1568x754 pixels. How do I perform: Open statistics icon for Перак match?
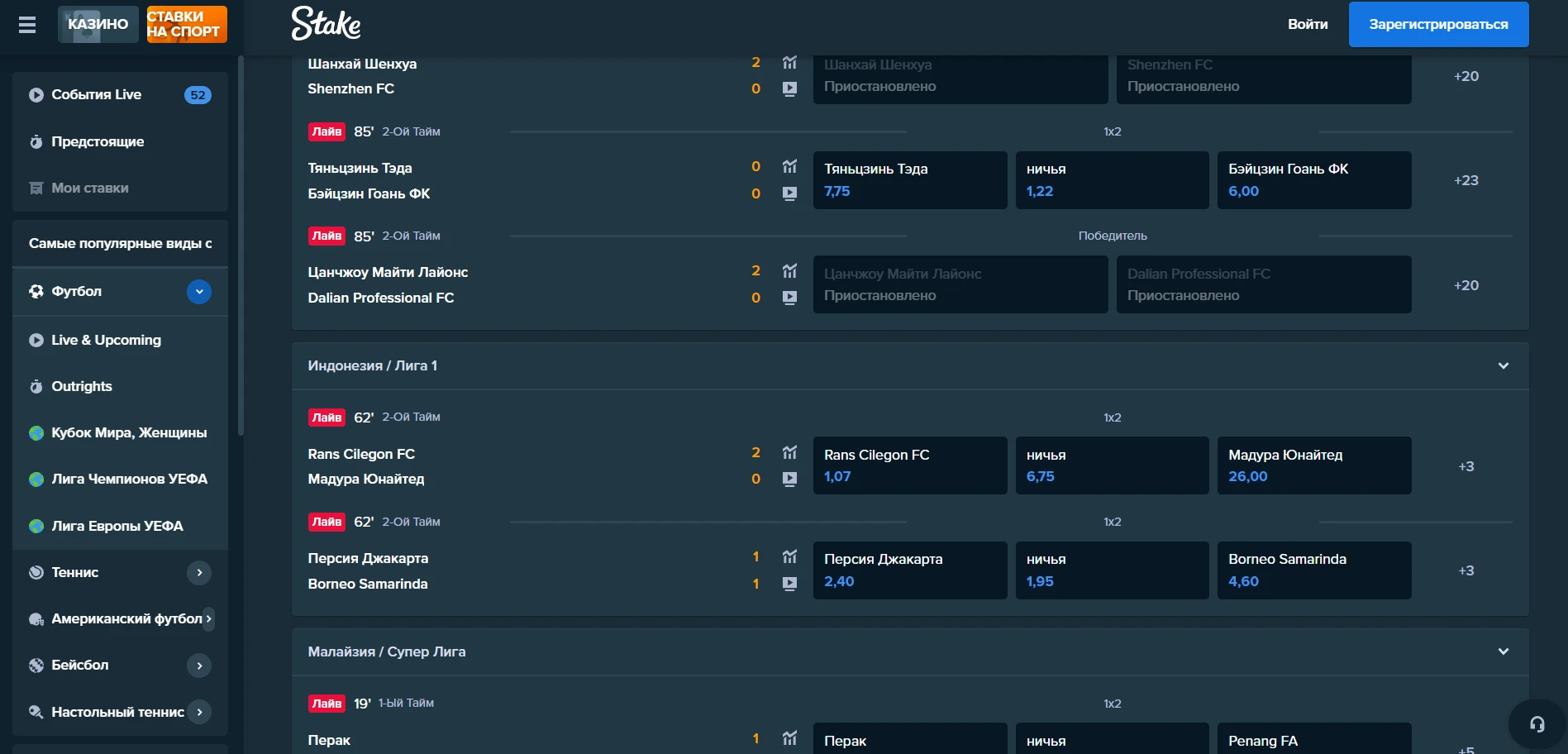(789, 738)
